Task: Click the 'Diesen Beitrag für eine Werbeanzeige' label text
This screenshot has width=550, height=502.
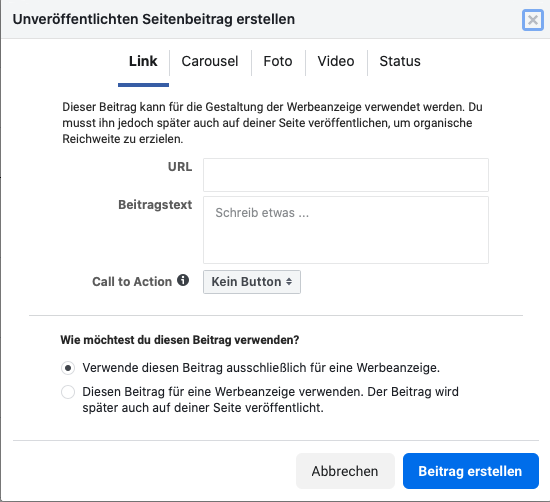Action: (270, 400)
